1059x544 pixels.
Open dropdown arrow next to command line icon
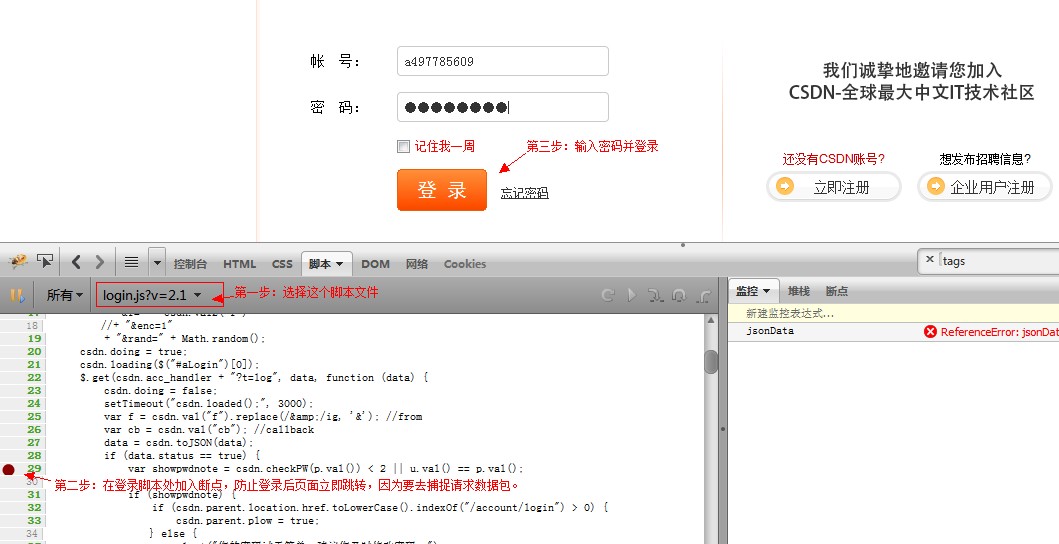pos(157,262)
